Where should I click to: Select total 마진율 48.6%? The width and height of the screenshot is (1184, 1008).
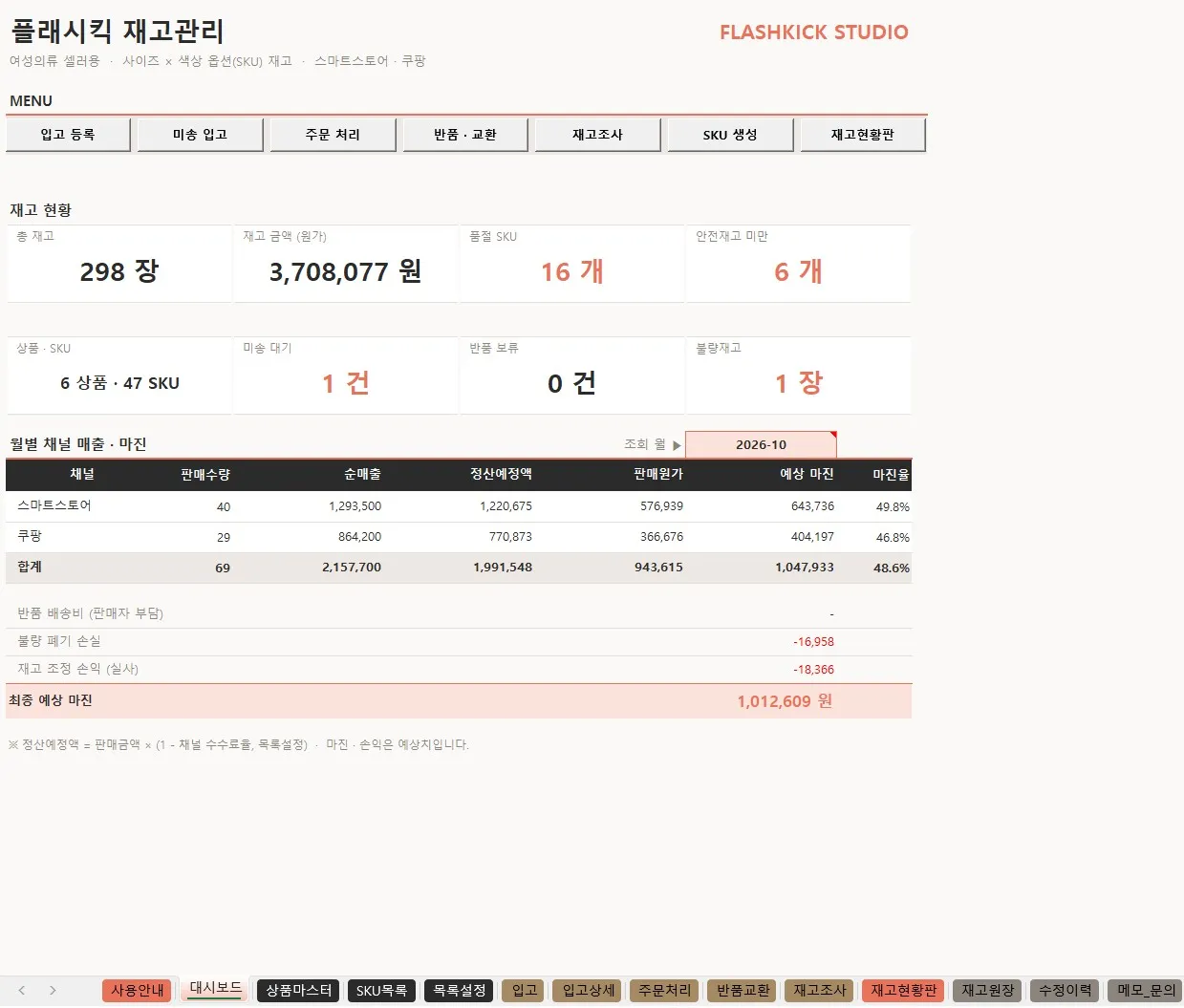point(891,568)
